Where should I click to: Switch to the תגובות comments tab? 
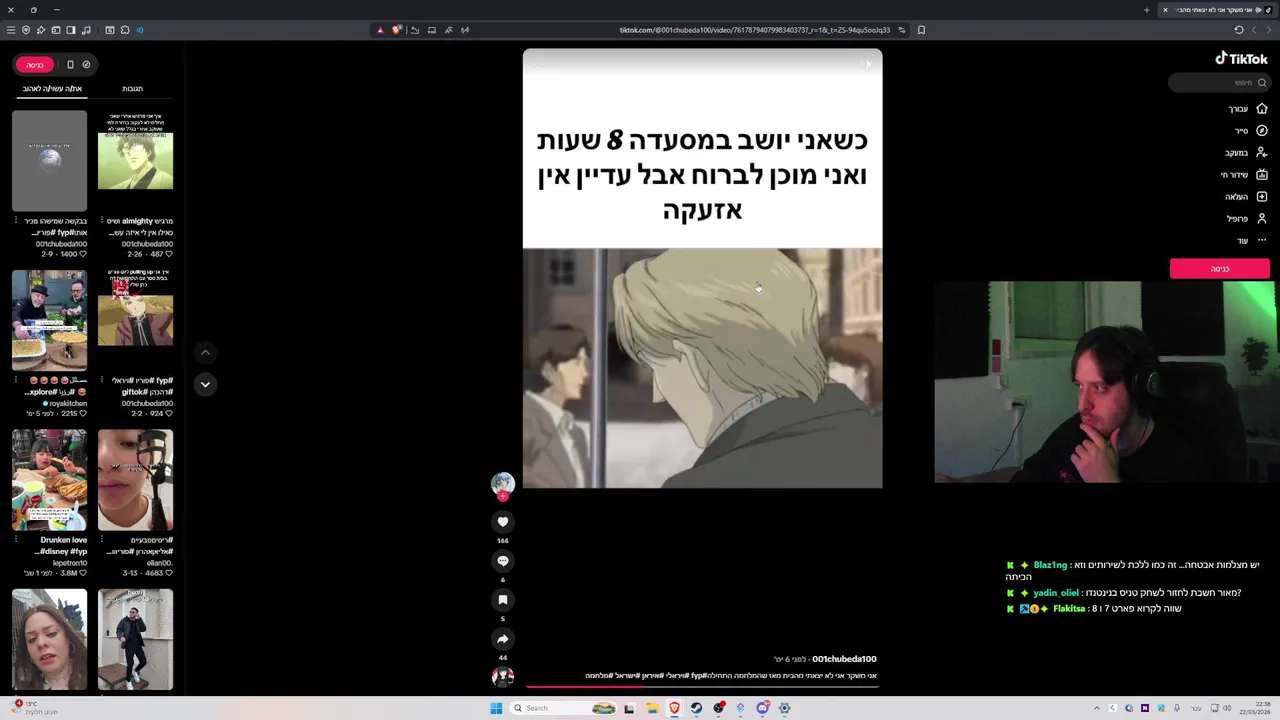pos(132,89)
